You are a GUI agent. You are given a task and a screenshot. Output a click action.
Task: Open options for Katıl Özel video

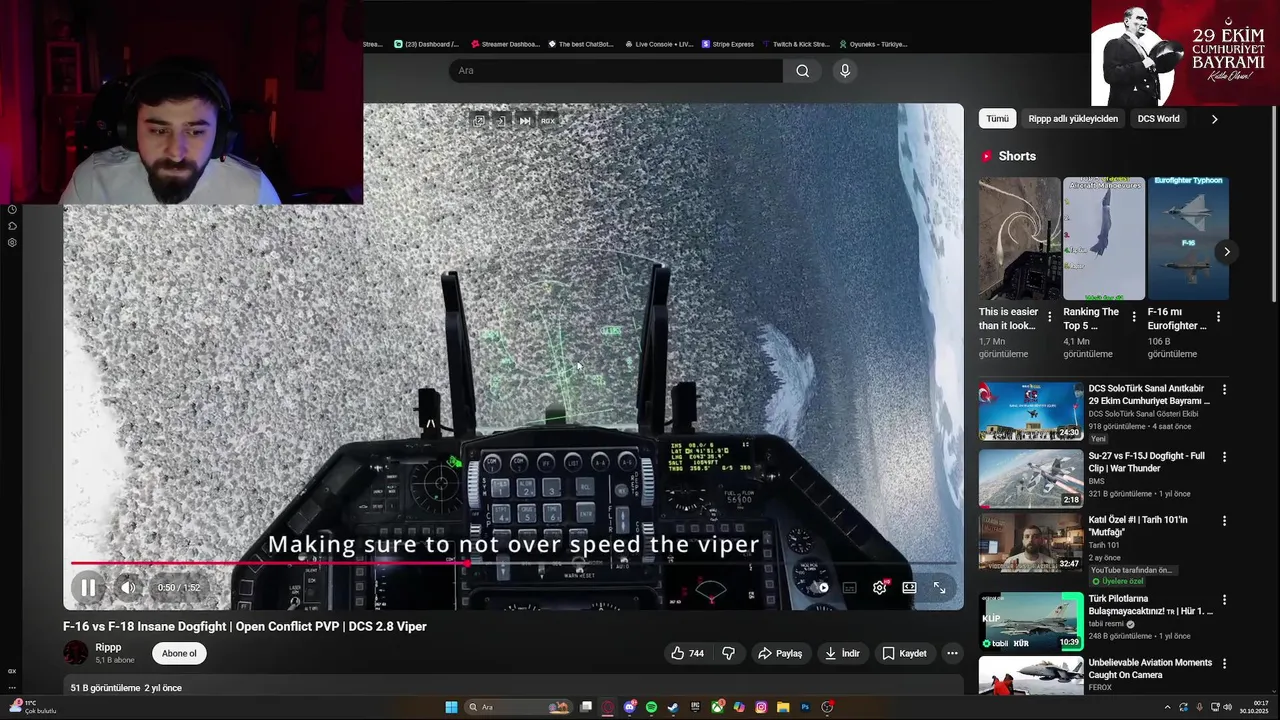point(1224,521)
